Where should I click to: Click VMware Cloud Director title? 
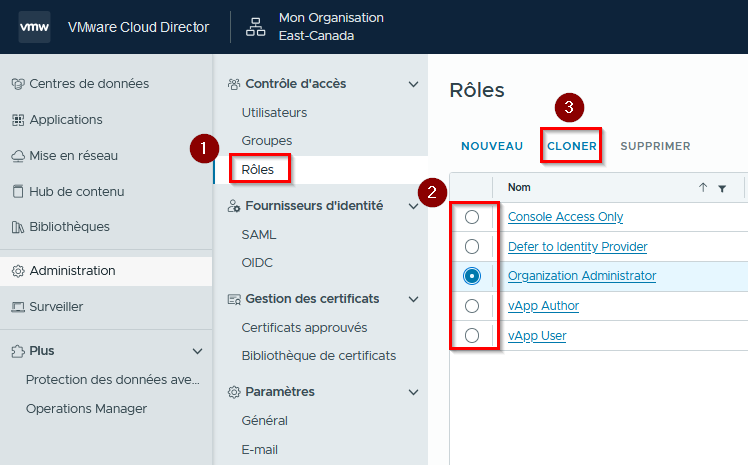coord(138,27)
